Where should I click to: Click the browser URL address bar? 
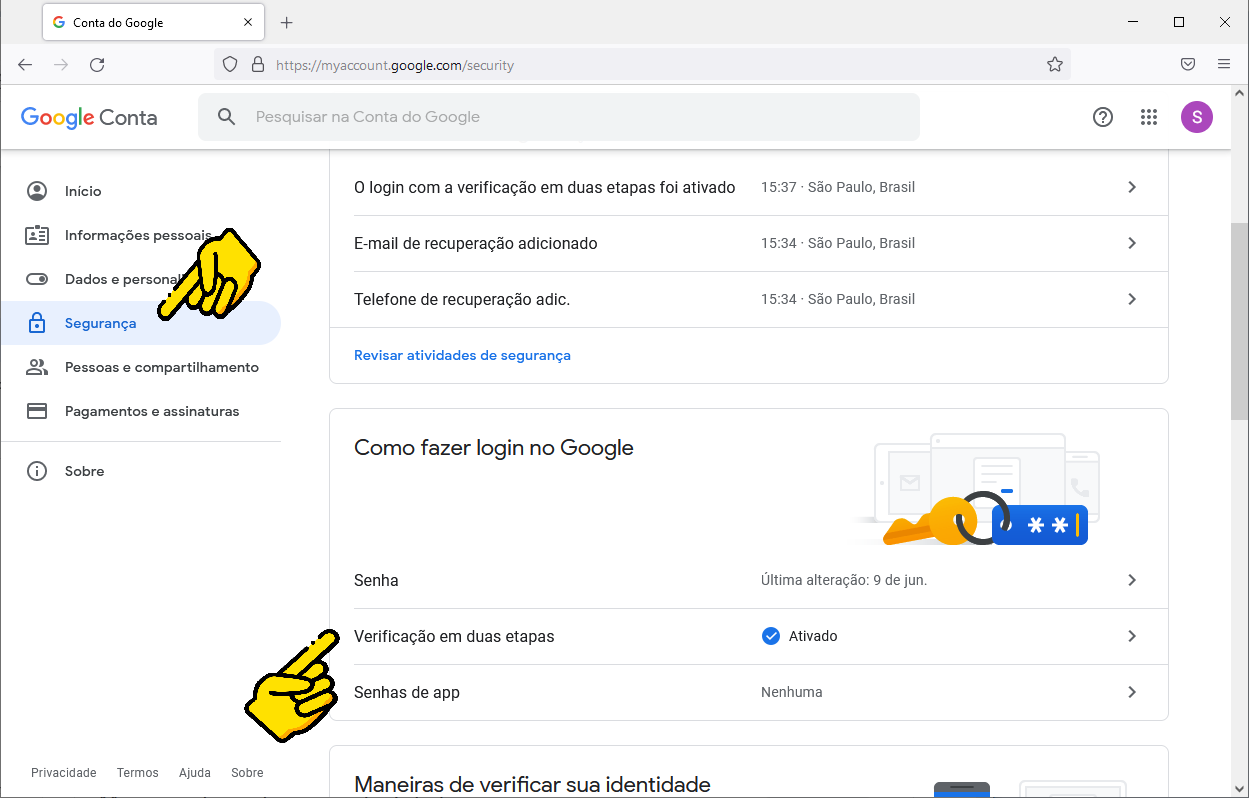pyautogui.click(x=642, y=65)
